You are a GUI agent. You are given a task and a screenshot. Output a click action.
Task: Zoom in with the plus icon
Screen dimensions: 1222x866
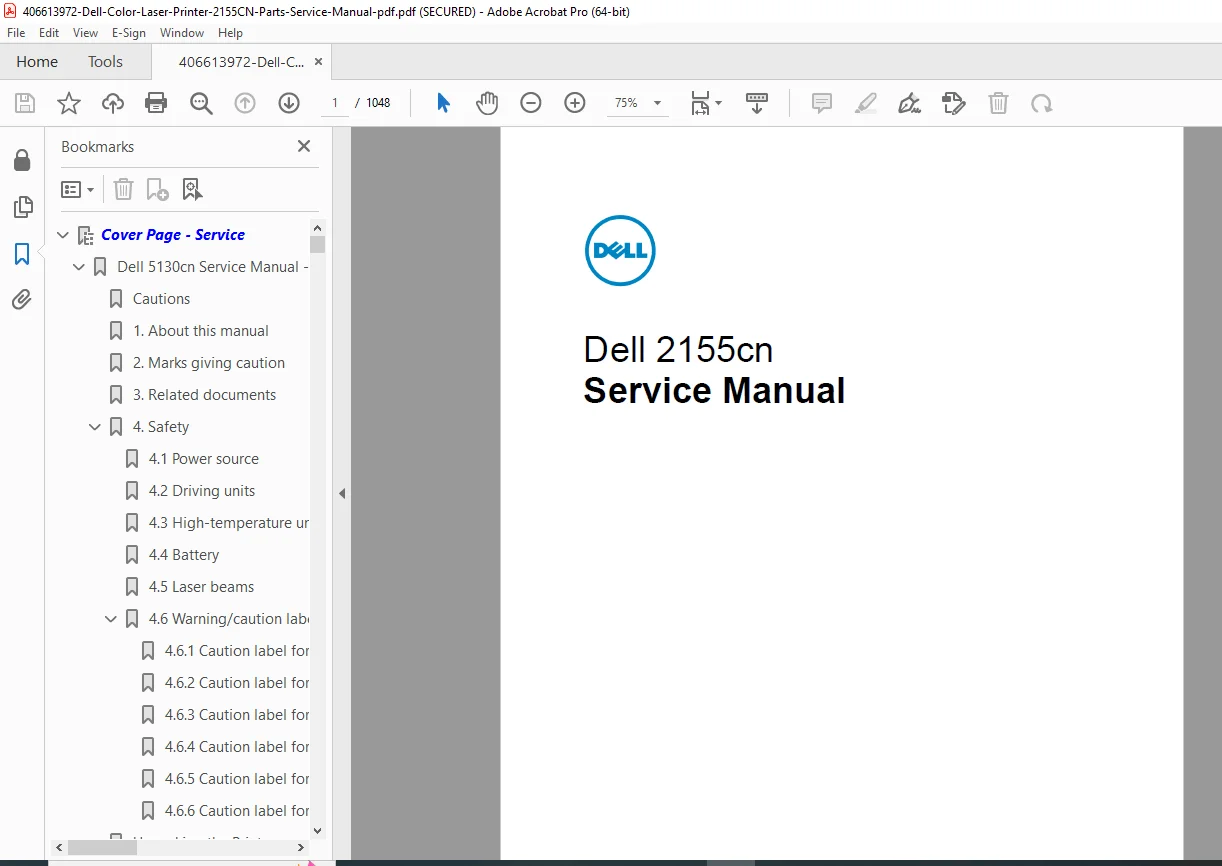point(575,103)
